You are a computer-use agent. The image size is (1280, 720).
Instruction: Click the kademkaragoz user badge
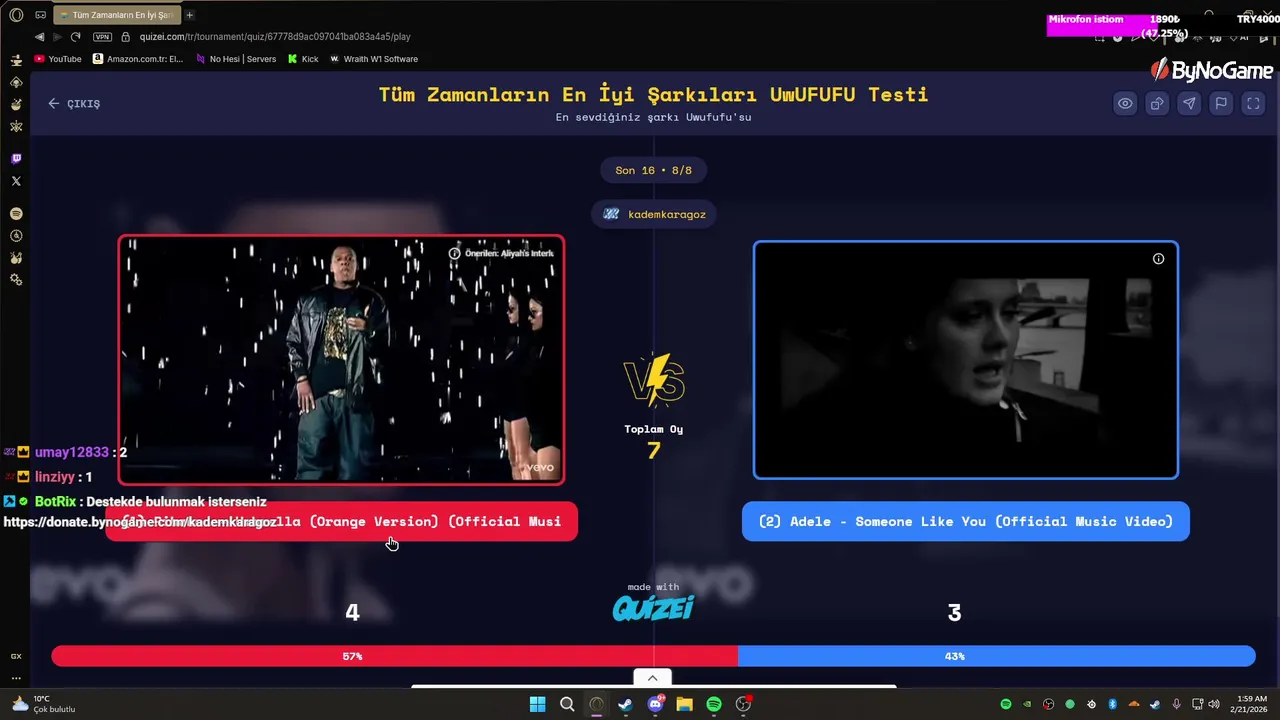[x=654, y=214]
